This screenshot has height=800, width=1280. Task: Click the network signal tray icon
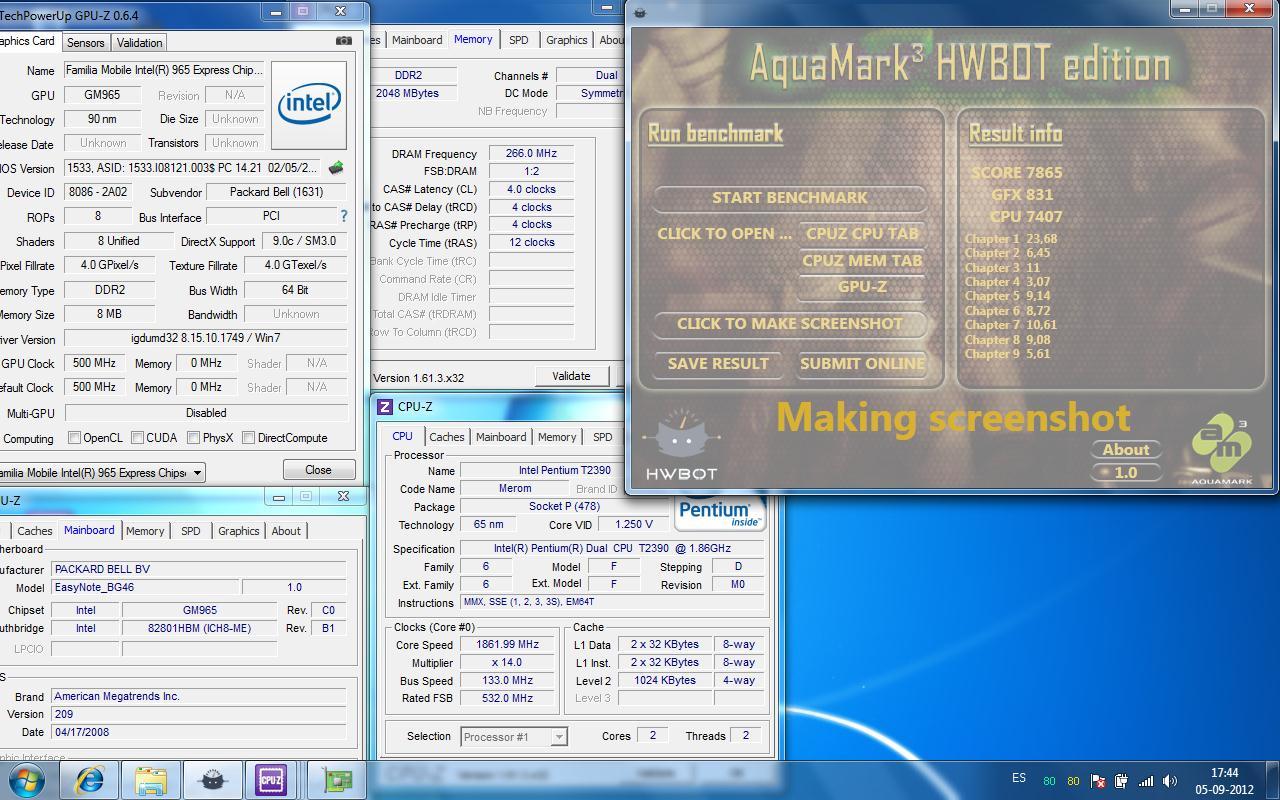(x=1146, y=781)
